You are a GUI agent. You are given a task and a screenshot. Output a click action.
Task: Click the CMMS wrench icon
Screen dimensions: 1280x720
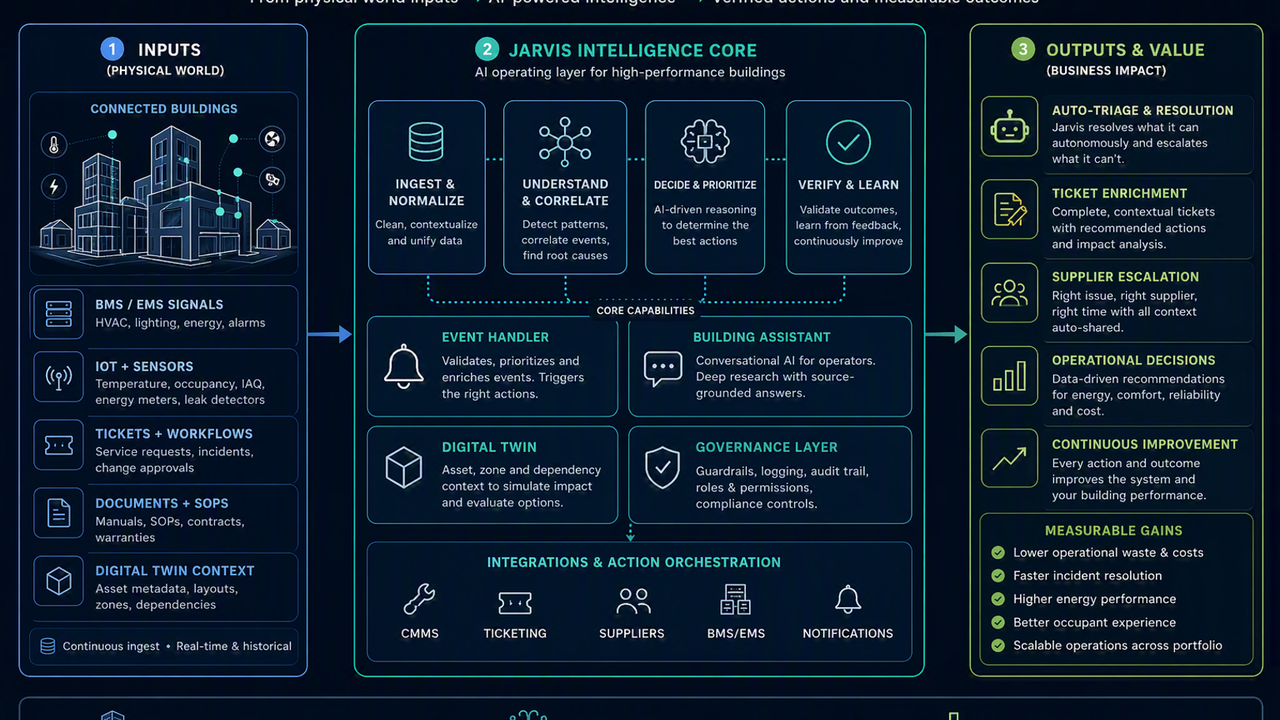tap(419, 600)
